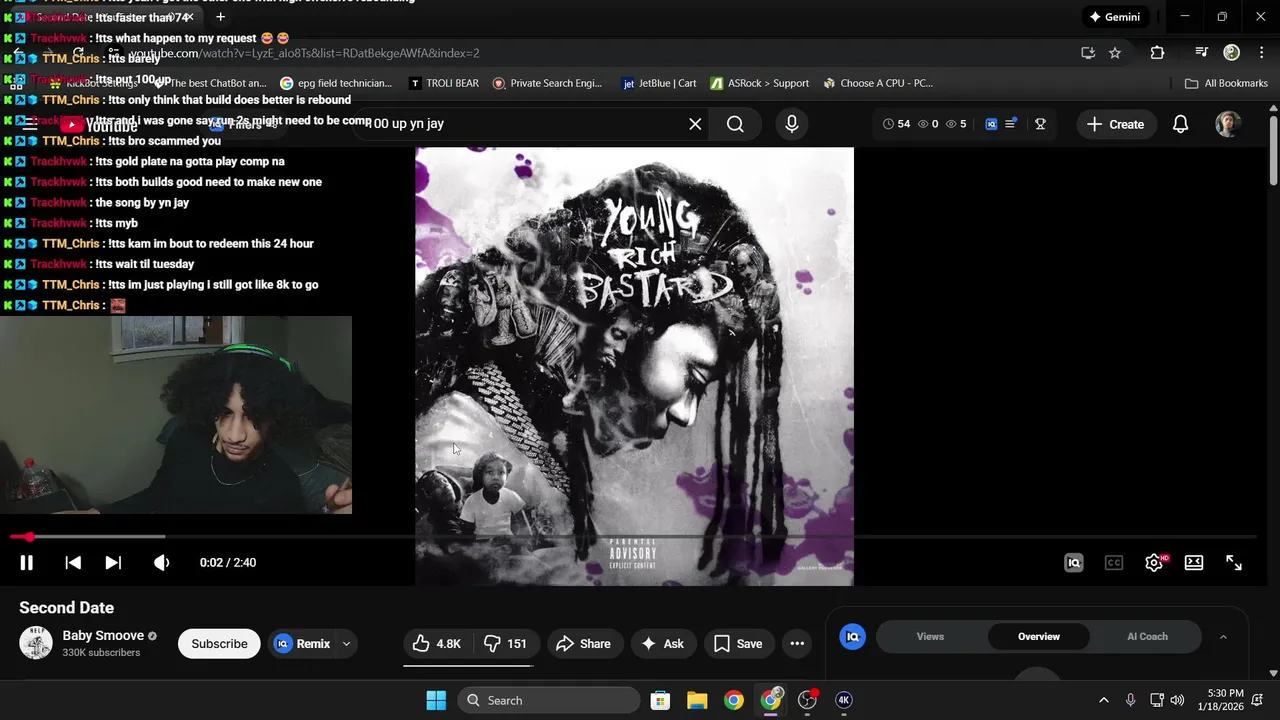
Task: Open a new browser tab
Action: click(x=220, y=17)
